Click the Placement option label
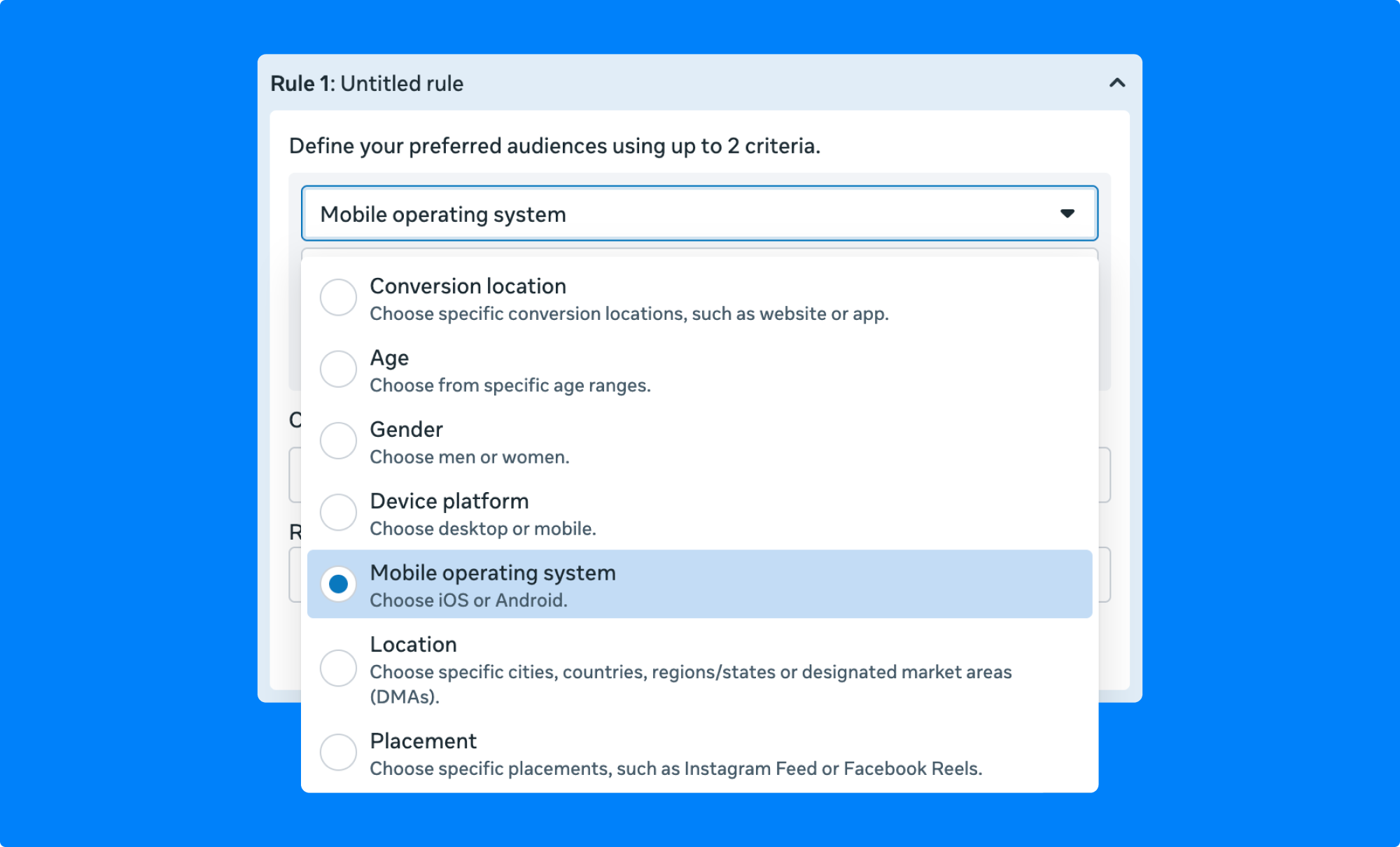The height and width of the screenshot is (847, 1400). coord(423,741)
